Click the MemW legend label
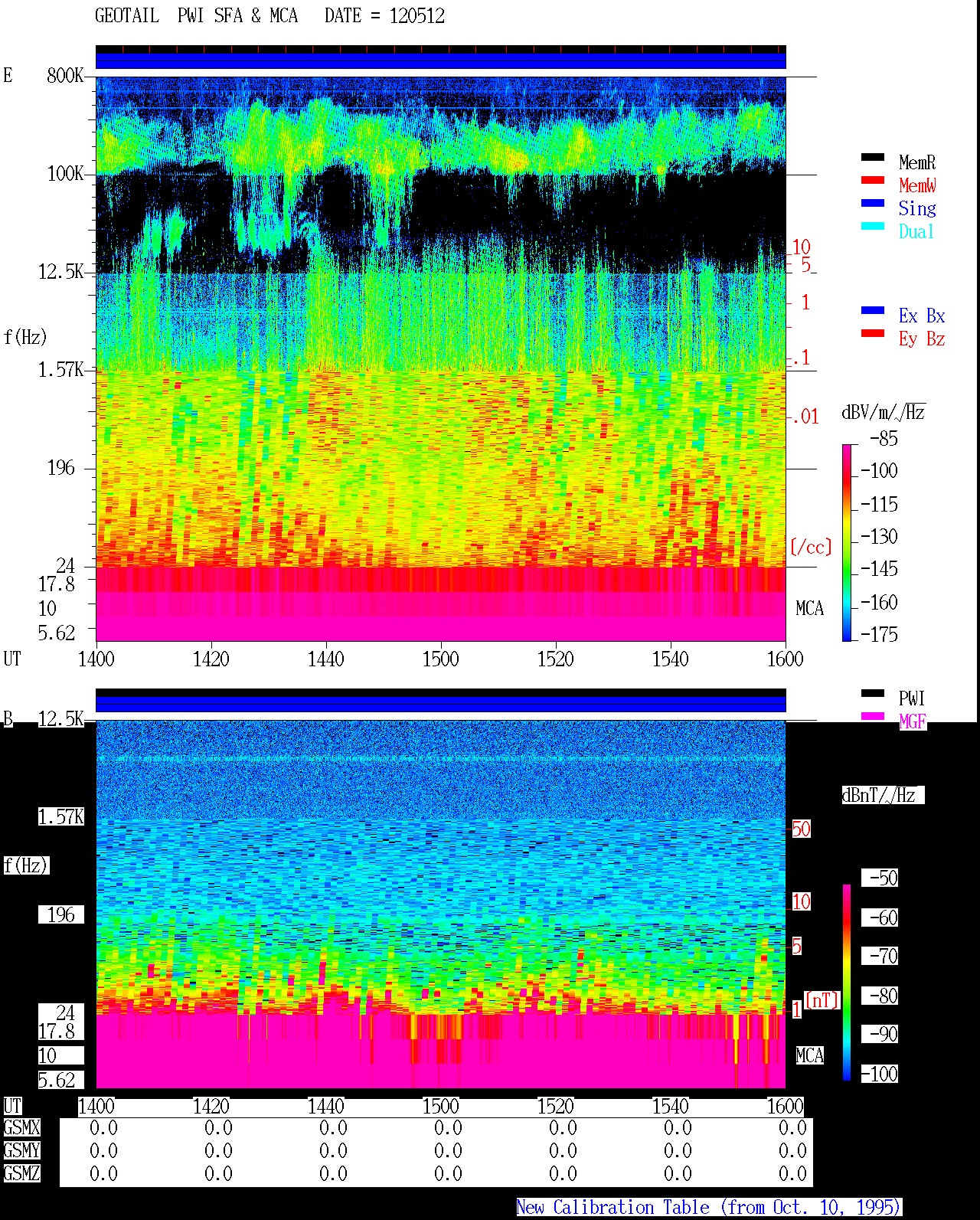The image size is (980, 1220). point(917,185)
